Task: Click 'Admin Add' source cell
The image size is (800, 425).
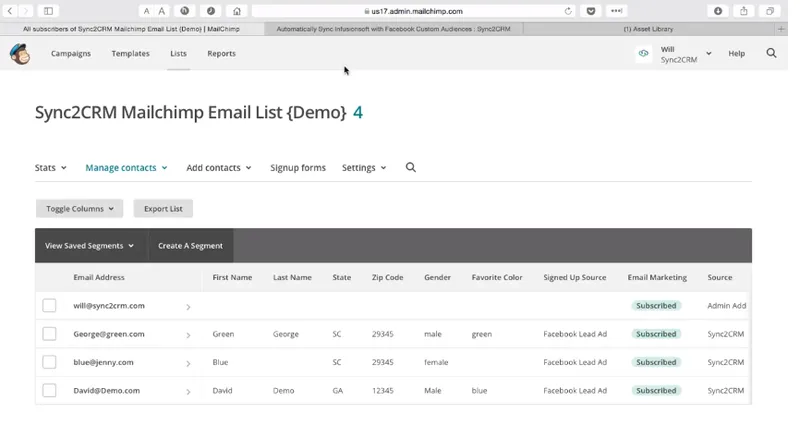Action: pyautogui.click(x=727, y=306)
